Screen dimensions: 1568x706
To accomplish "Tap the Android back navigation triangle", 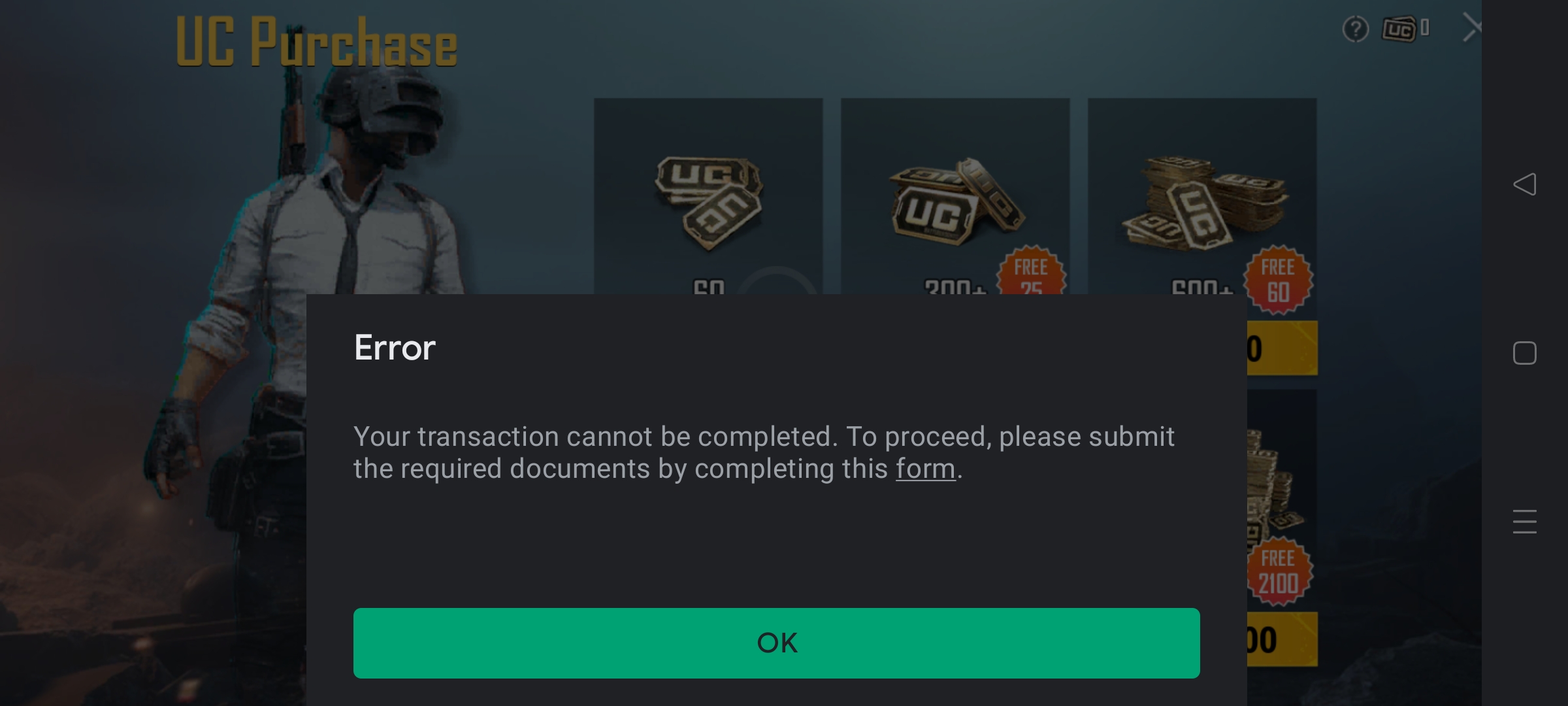I will click(1524, 184).
